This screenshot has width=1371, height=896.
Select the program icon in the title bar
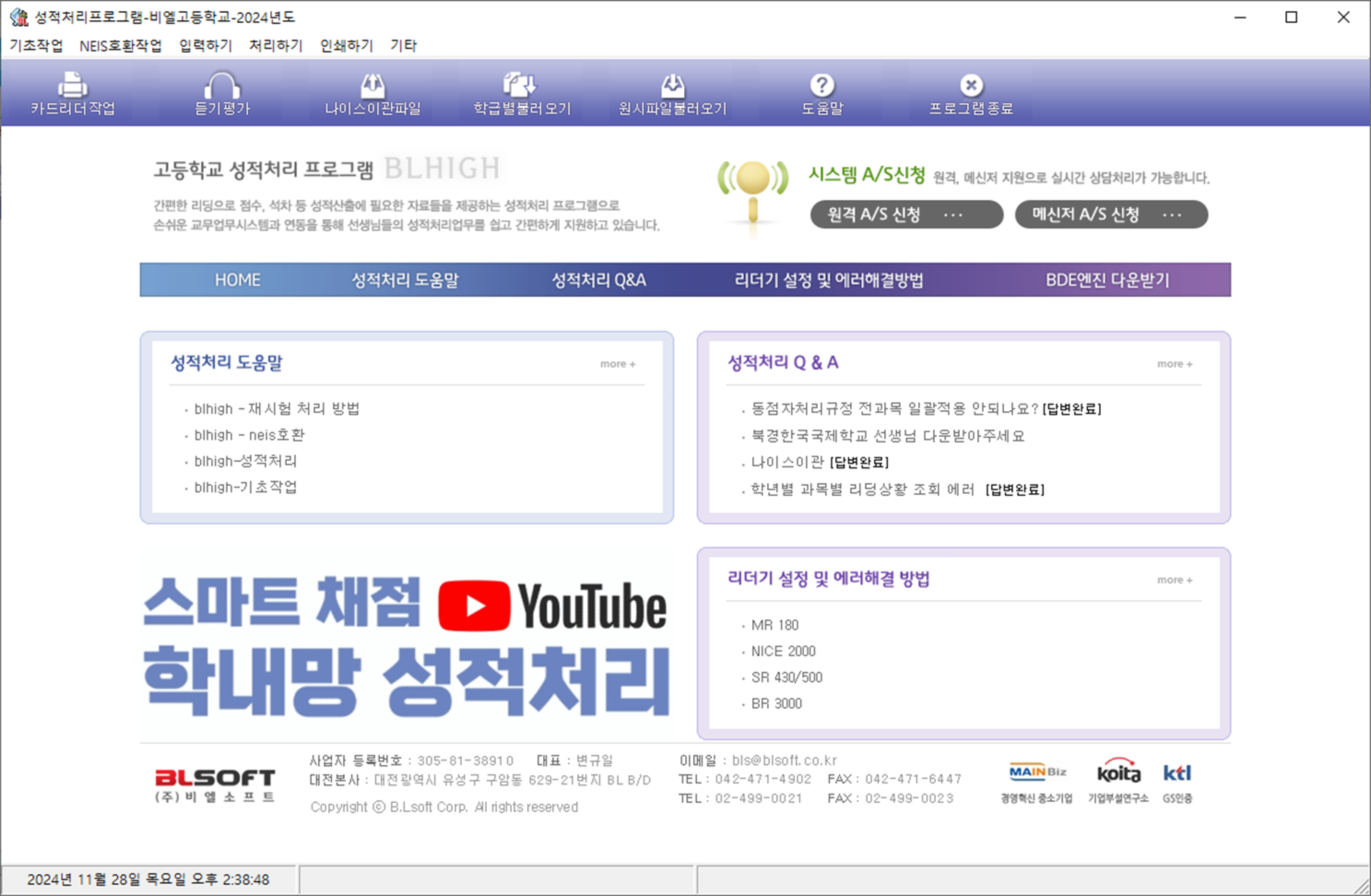point(19,17)
